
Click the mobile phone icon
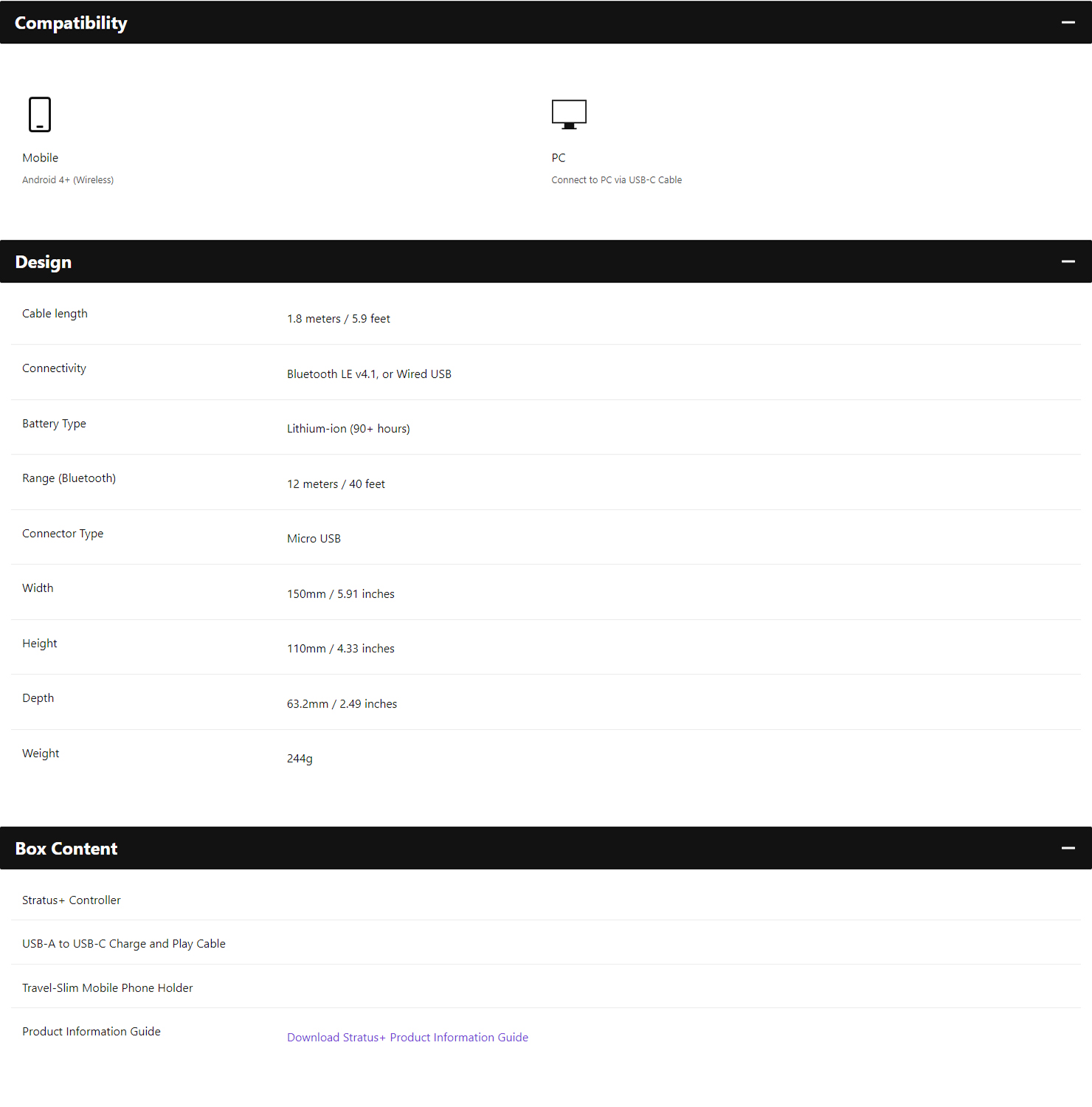pos(40,114)
